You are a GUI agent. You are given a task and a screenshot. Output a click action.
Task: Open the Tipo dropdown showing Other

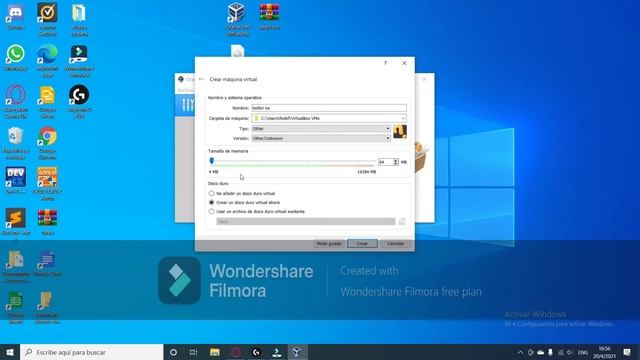pyautogui.click(x=321, y=129)
